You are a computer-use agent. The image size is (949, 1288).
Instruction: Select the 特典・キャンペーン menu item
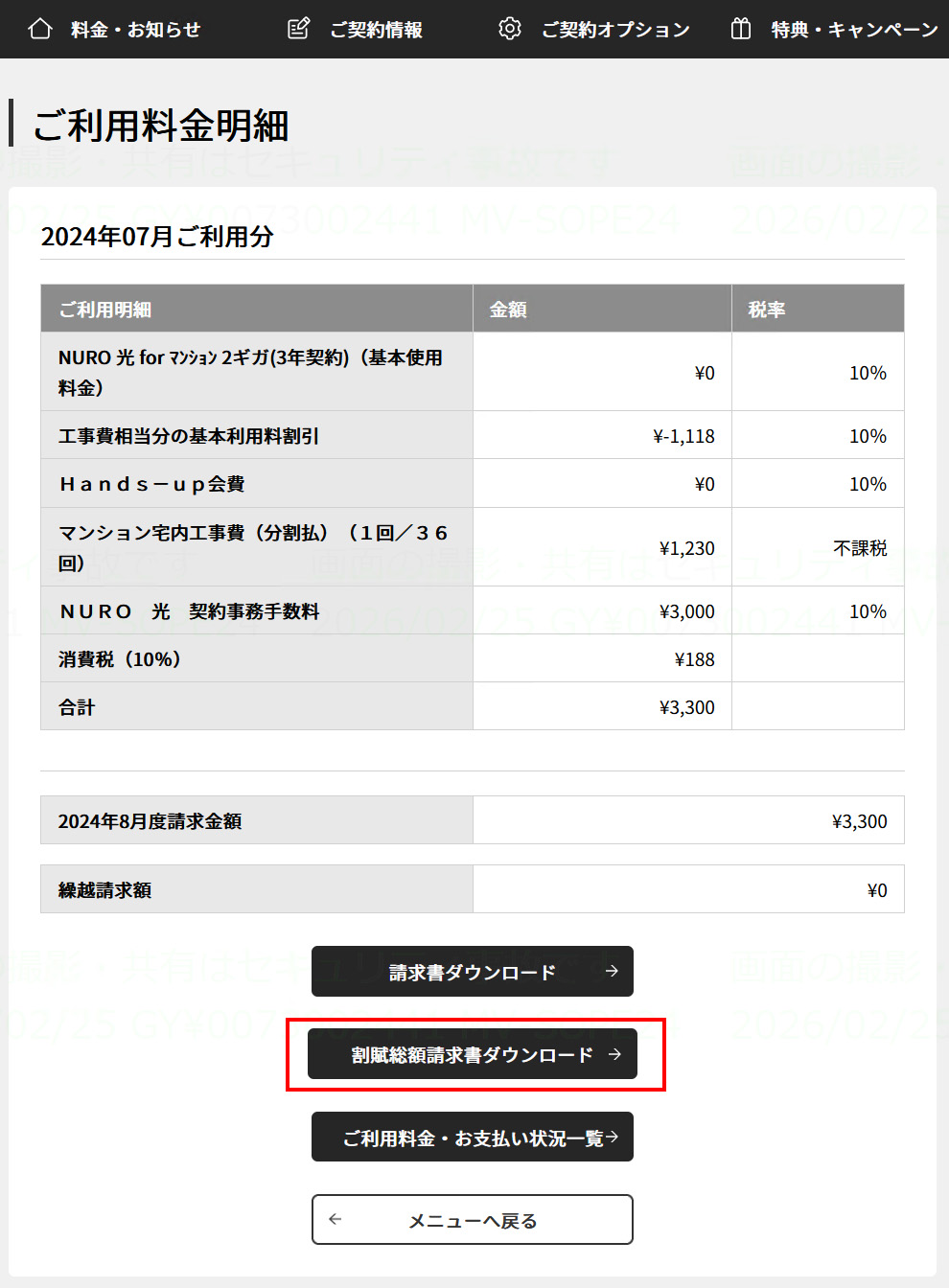coord(854,30)
